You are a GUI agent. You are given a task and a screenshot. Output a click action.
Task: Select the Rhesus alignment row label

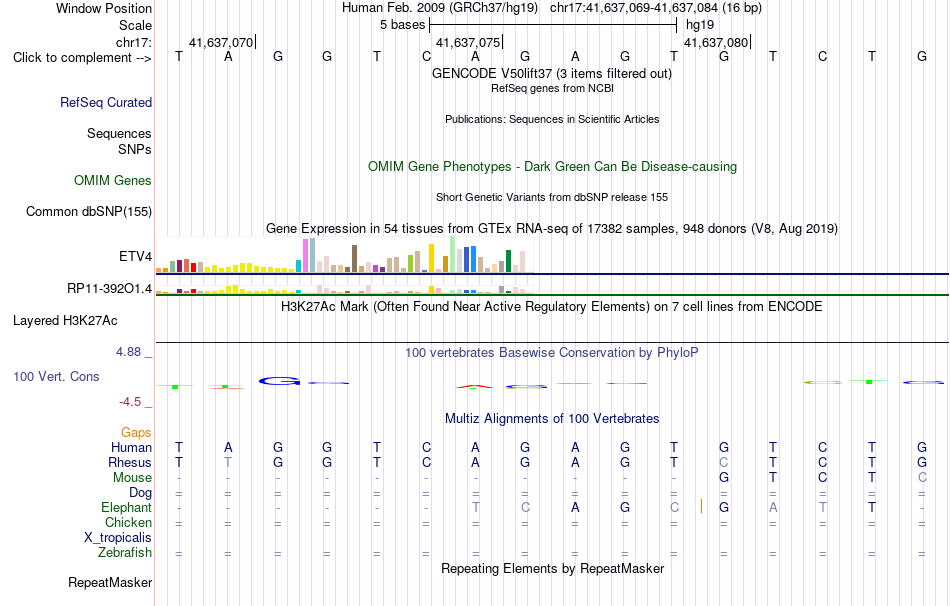pos(130,462)
